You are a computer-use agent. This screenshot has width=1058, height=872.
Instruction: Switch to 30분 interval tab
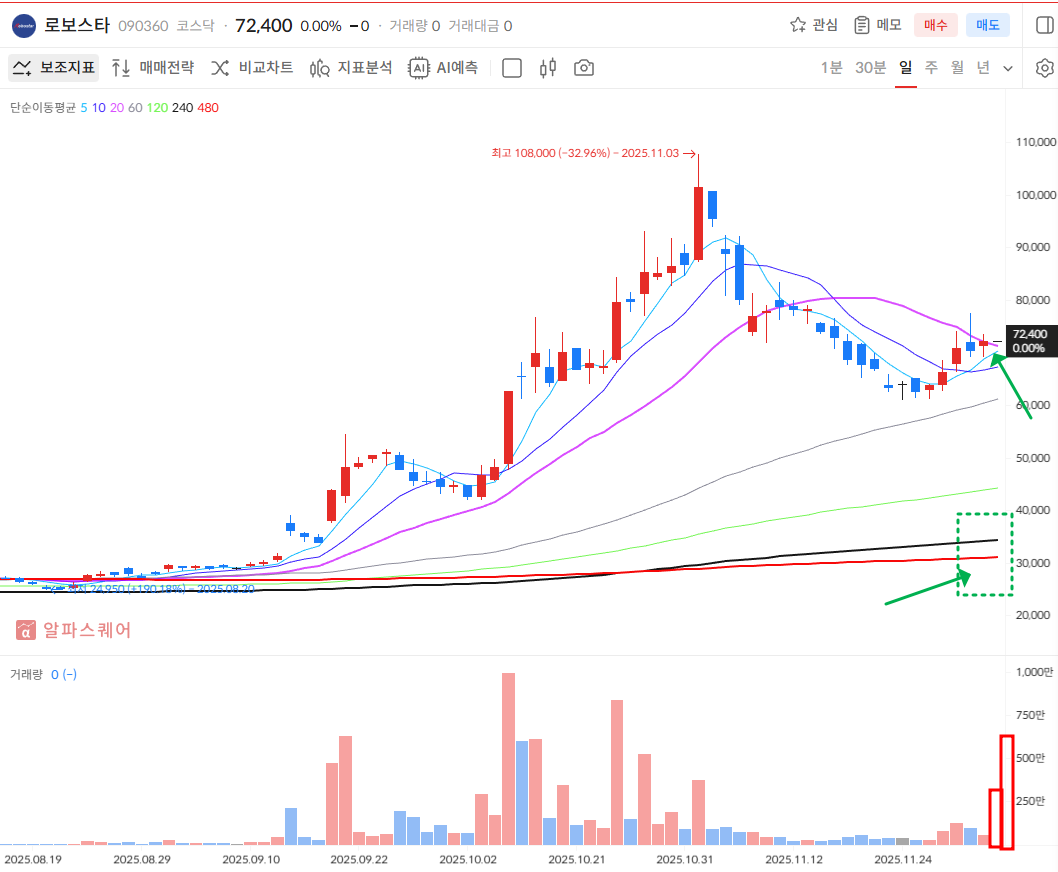[x=870, y=68]
